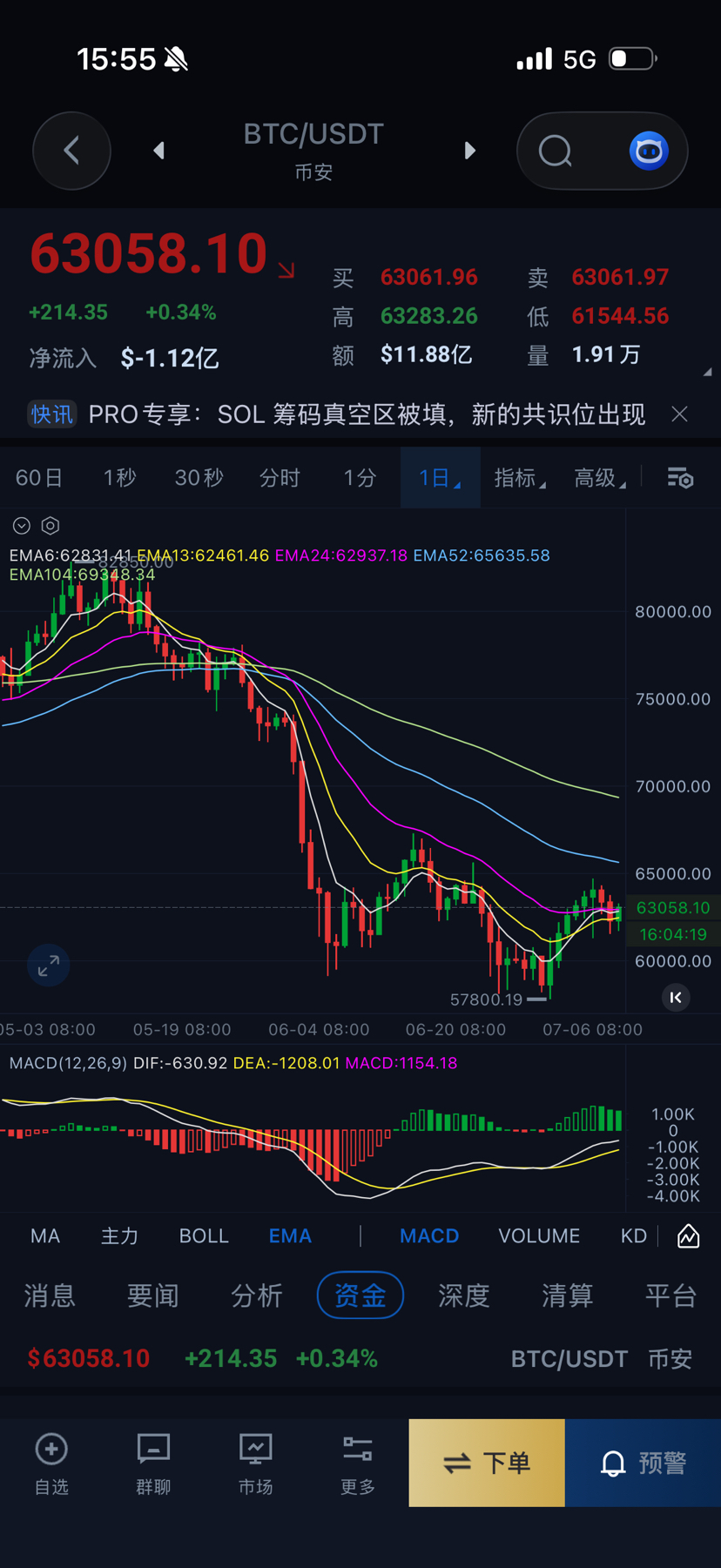Open the drawing tool chart icon
This screenshot has height=1568, width=721.
(x=689, y=1235)
